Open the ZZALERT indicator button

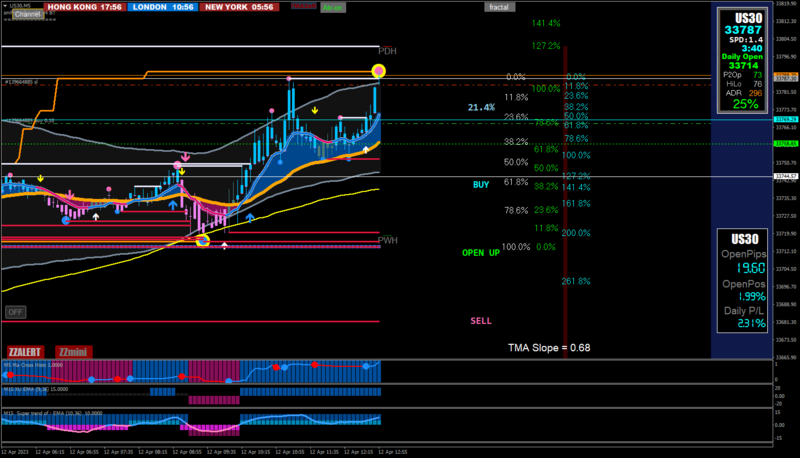[25, 352]
